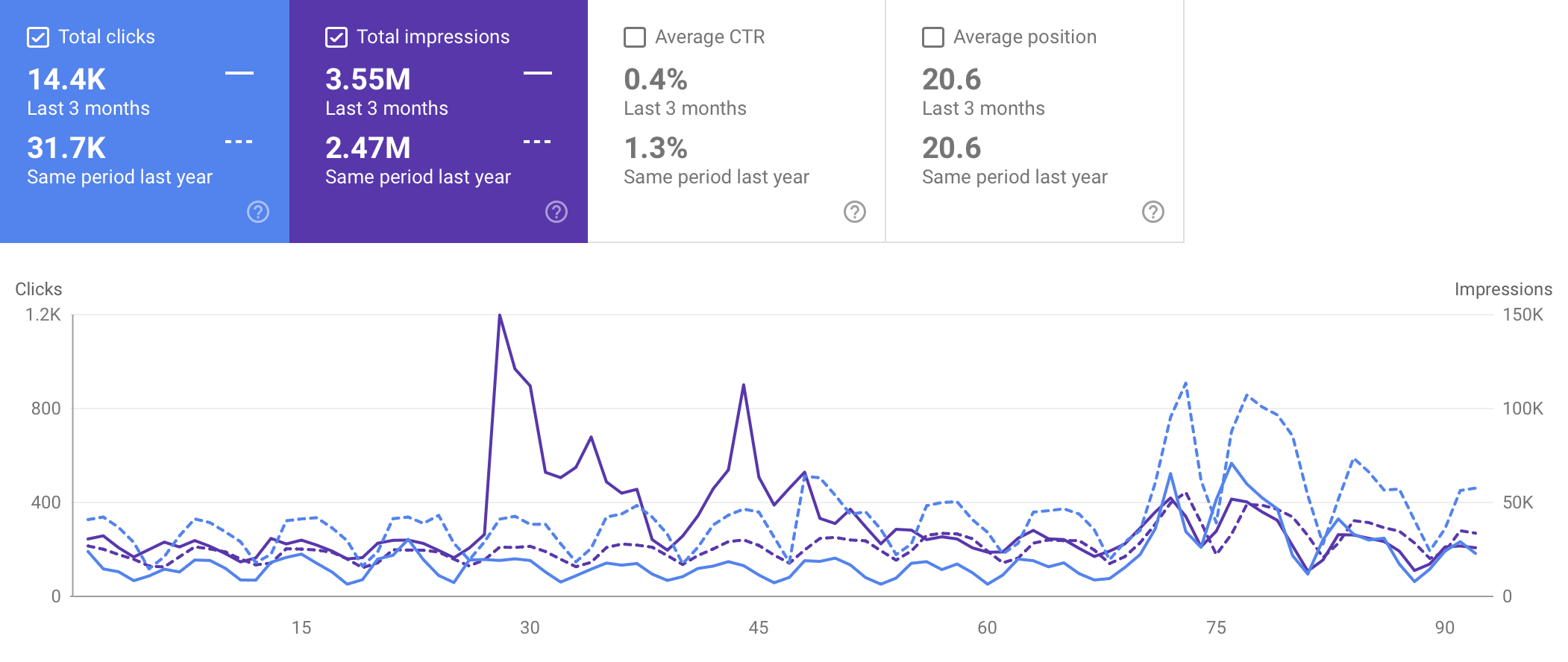Image resolution: width=1568 pixels, height=662 pixels.
Task: Select the Average position label text
Action: click(1025, 37)
